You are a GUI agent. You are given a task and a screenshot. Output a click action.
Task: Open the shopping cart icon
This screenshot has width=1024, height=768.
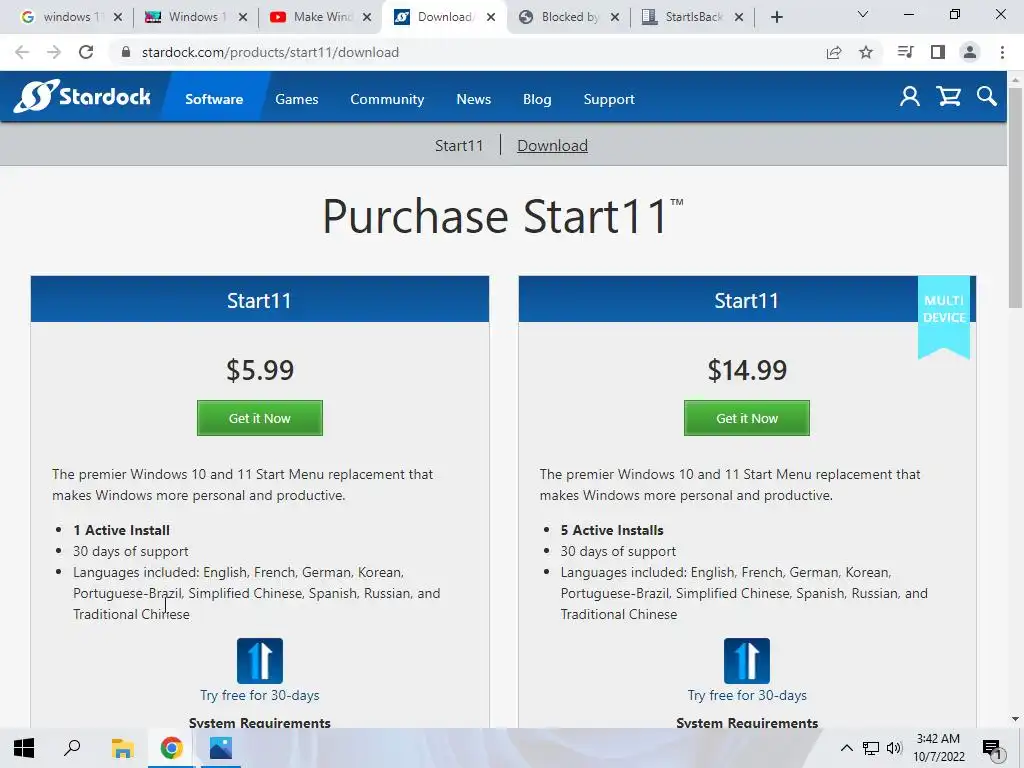pos(948,97)
